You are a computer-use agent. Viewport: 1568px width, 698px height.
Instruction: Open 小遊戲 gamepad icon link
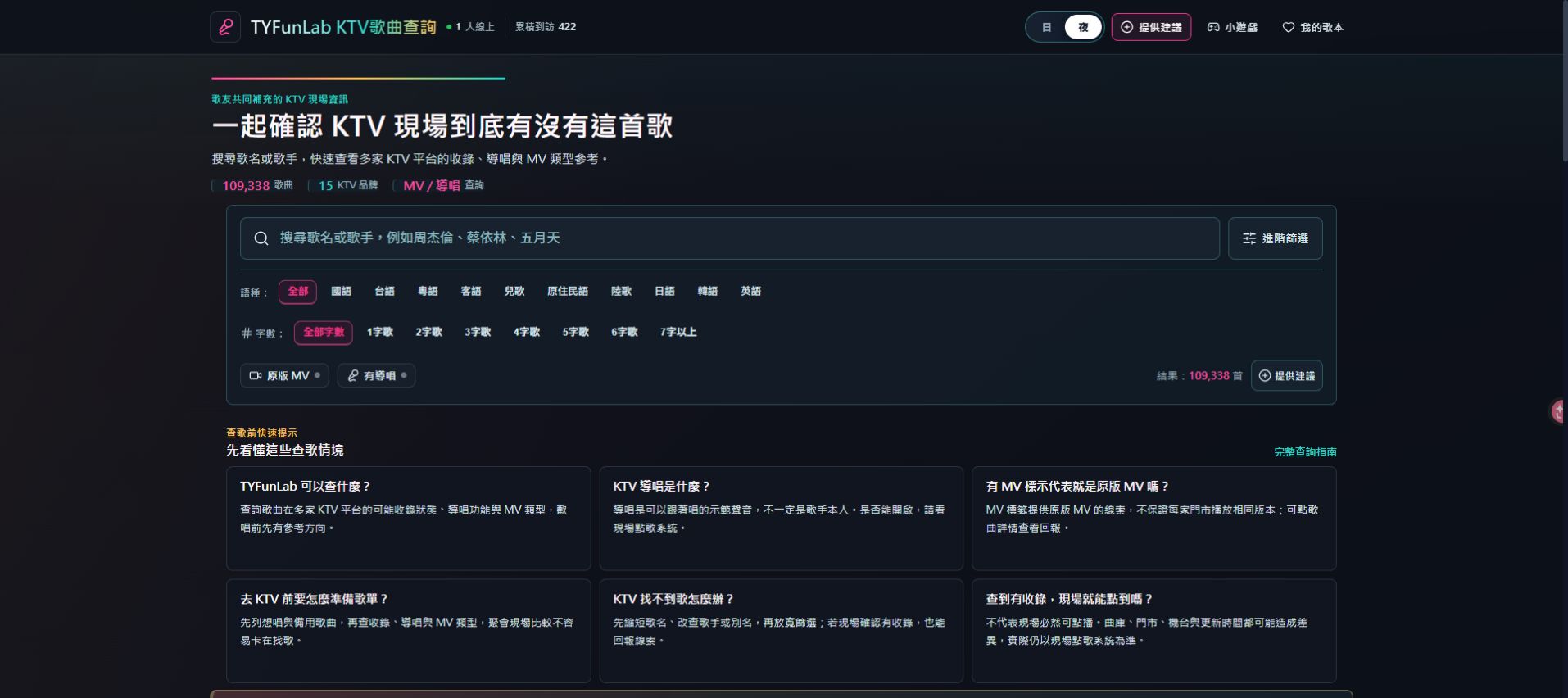[x=1232, y=27]
